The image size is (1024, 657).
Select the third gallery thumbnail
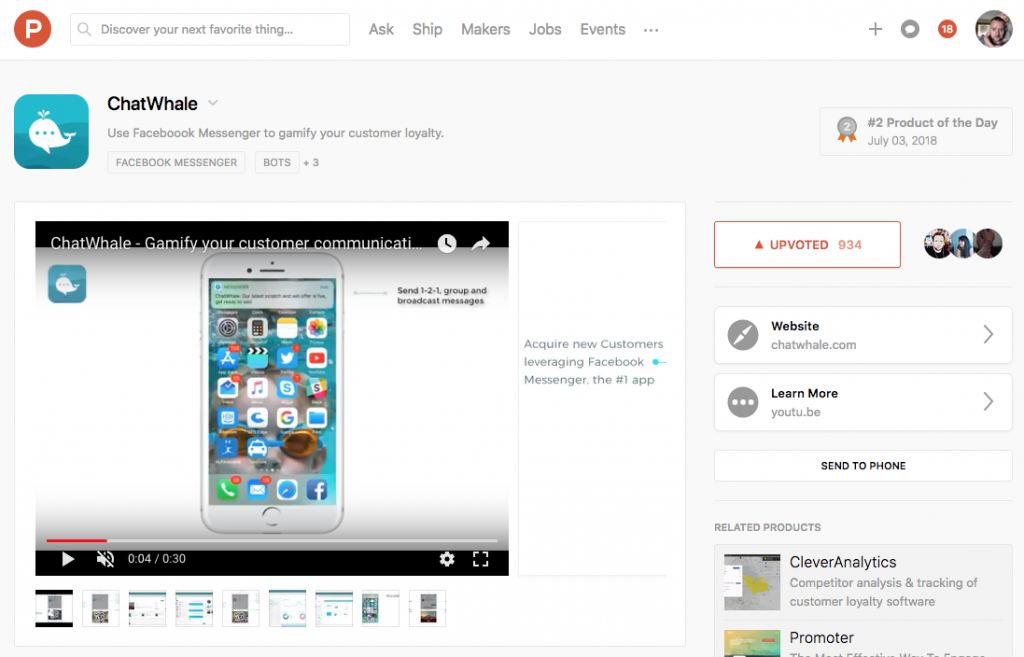pyautogui.click(x=147, y=608)
